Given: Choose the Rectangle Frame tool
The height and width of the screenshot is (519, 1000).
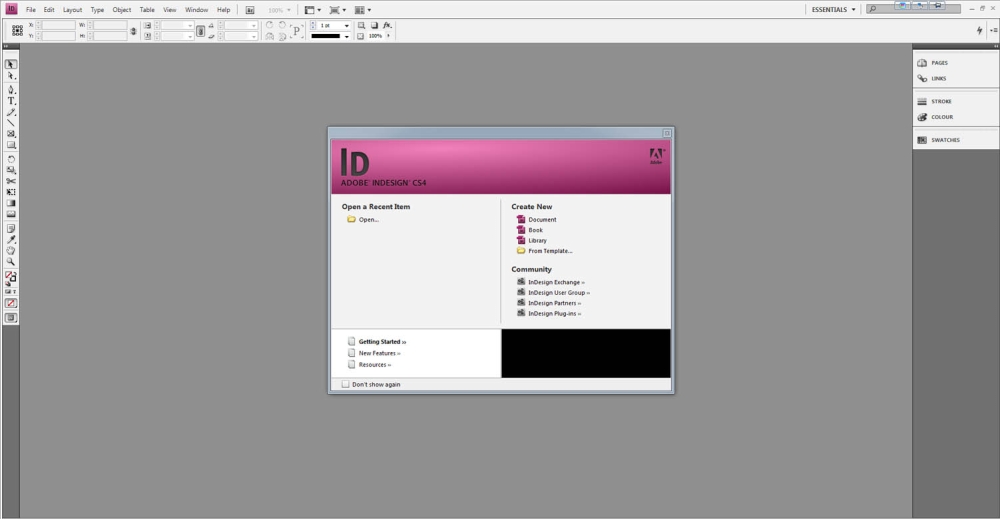Looking at the screenshot, I should click(x=11, y=134).
